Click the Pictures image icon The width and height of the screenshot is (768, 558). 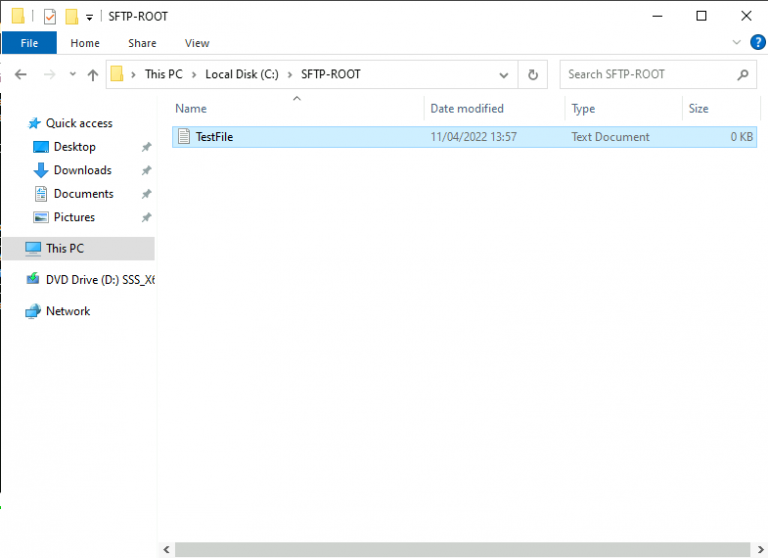coord(41,217)
